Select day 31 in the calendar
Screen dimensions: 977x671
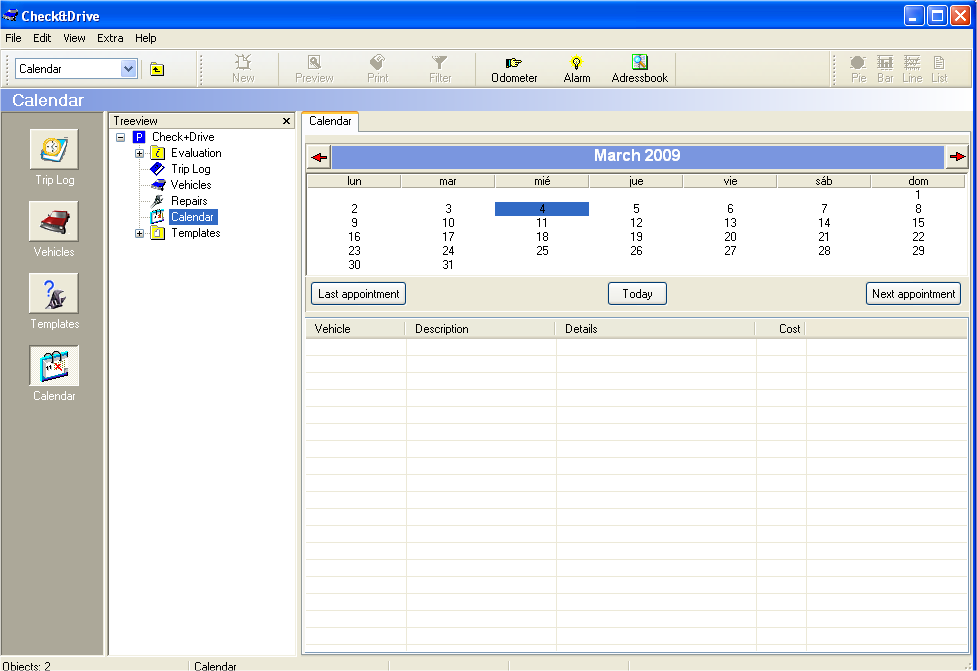pyautogui.click(x=448, y=265)
